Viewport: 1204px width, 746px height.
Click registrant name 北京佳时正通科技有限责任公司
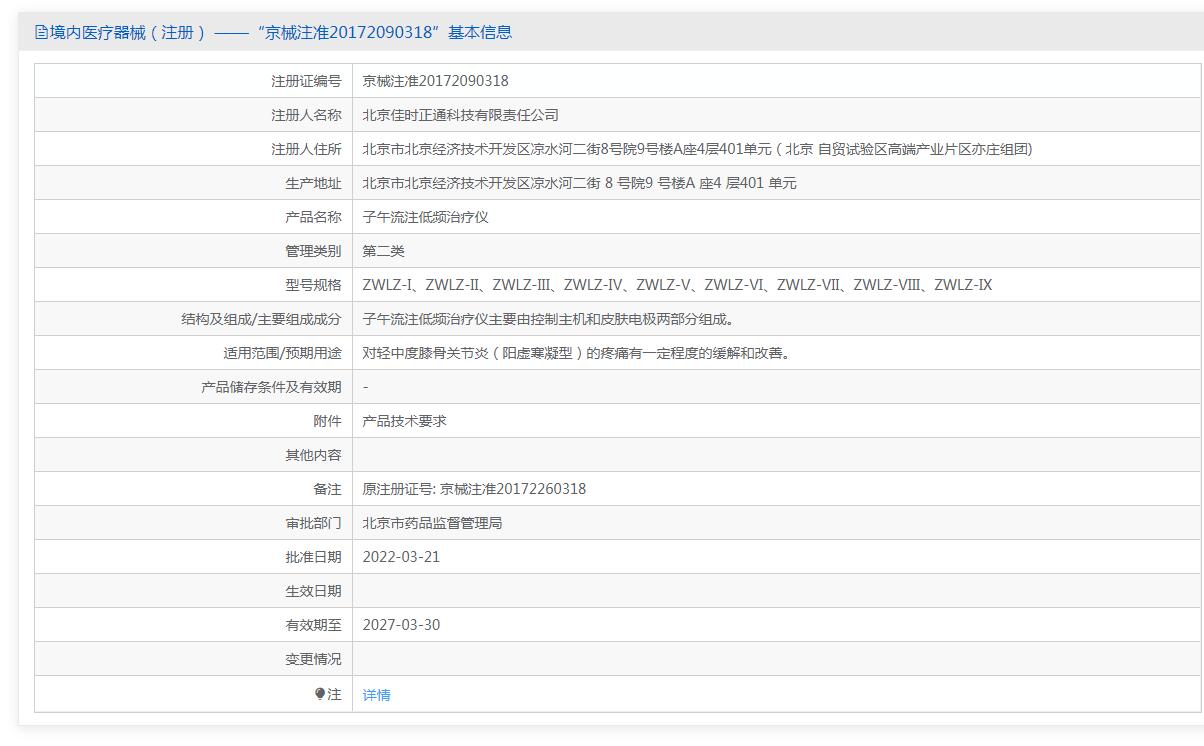(x=460, y=115)
